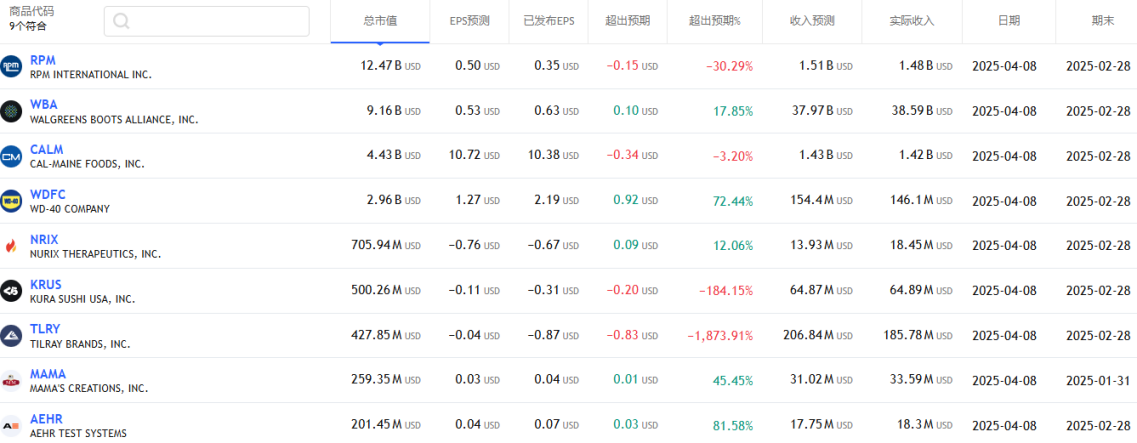Click the −184.15% surprise percentage

tap(727, 291)
